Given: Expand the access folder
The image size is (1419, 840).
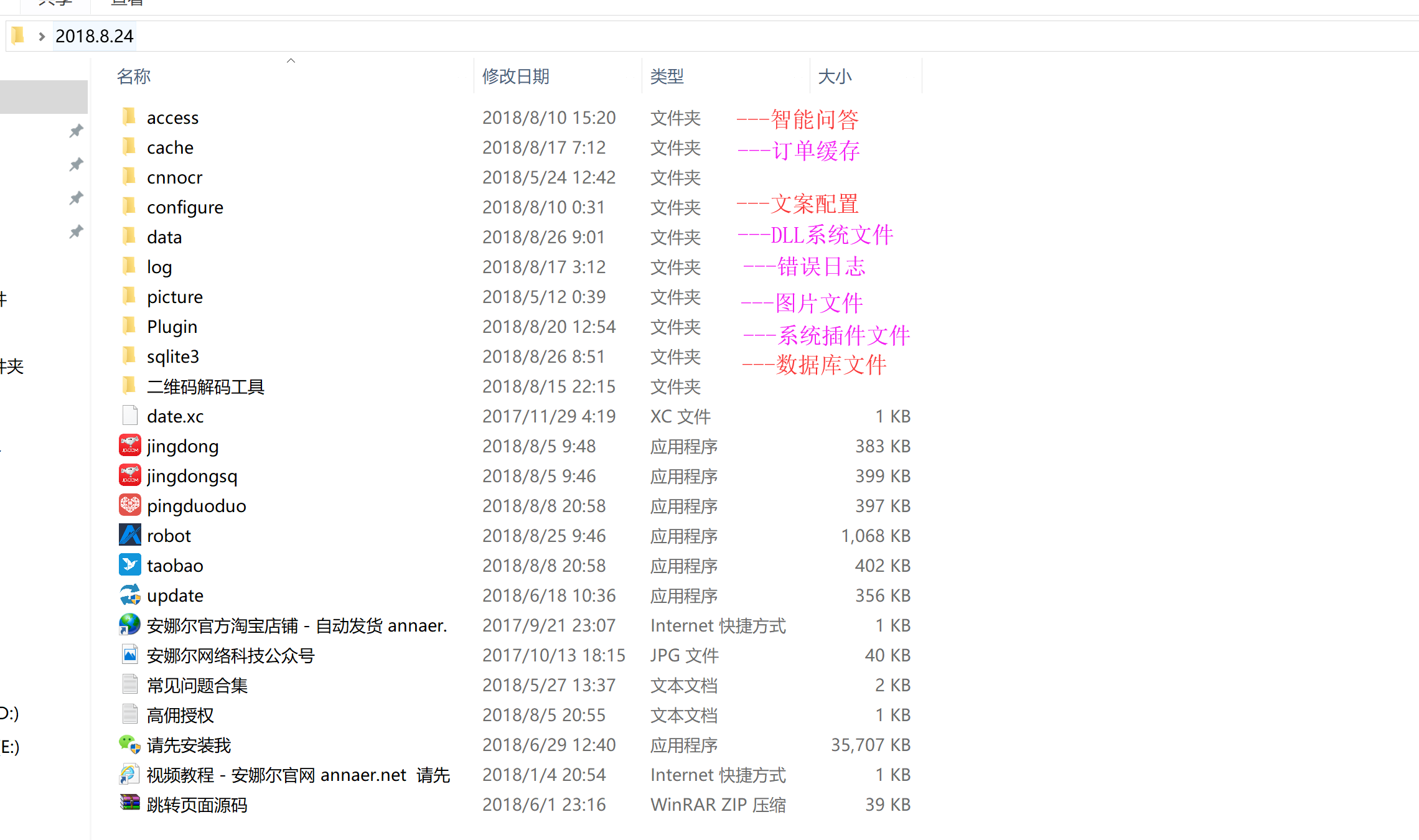Looking at the screenshot, I should (171, 117).
